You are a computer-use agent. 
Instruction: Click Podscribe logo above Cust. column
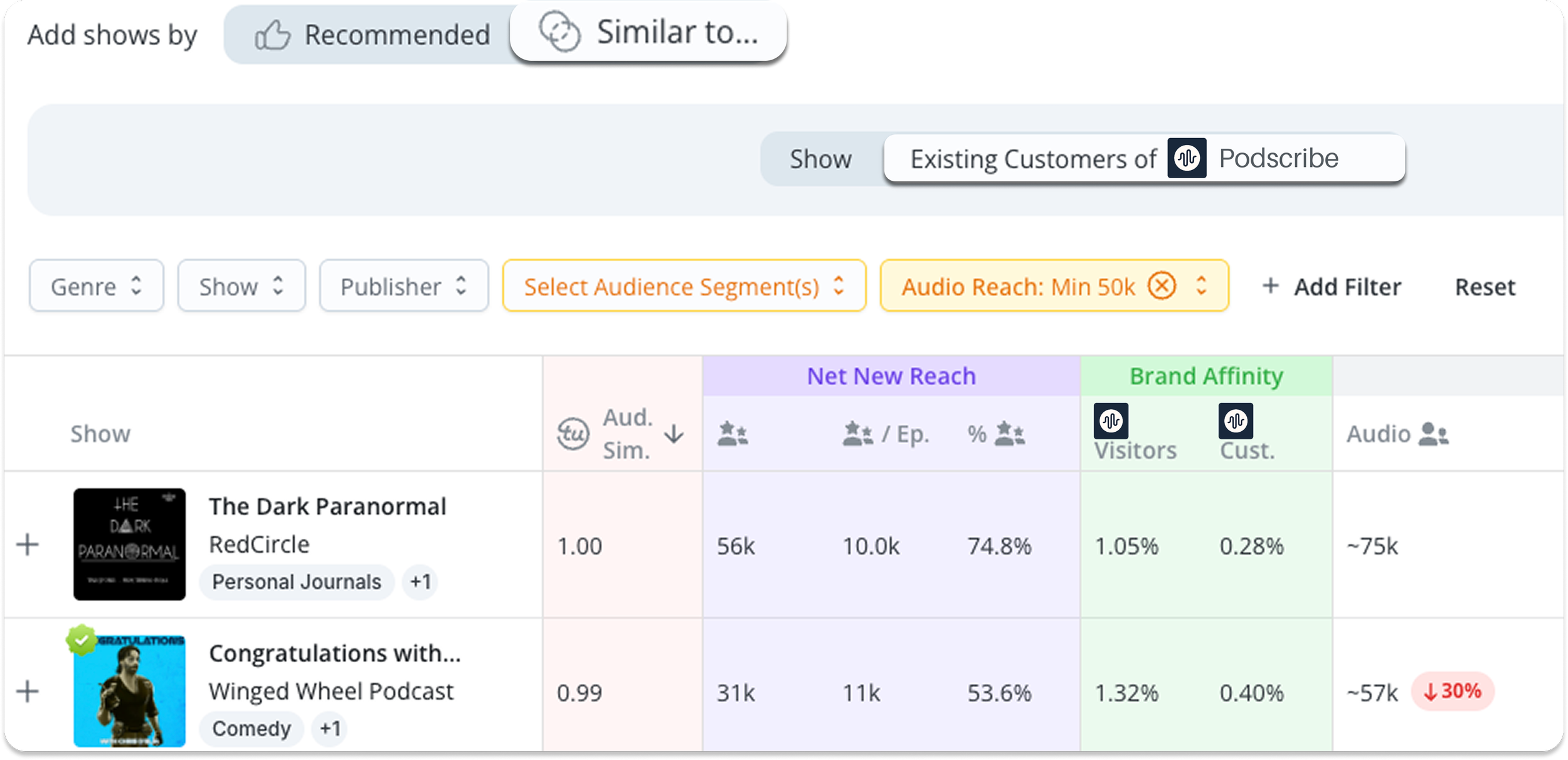tap(1236, 420)
